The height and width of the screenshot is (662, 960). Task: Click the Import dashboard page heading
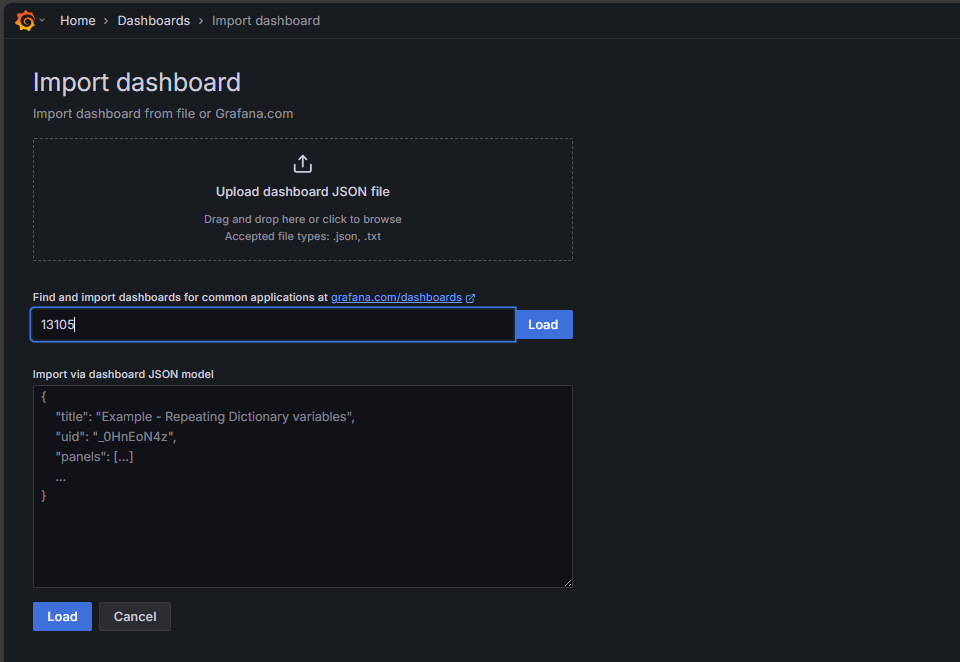click(x=137, y=82)
